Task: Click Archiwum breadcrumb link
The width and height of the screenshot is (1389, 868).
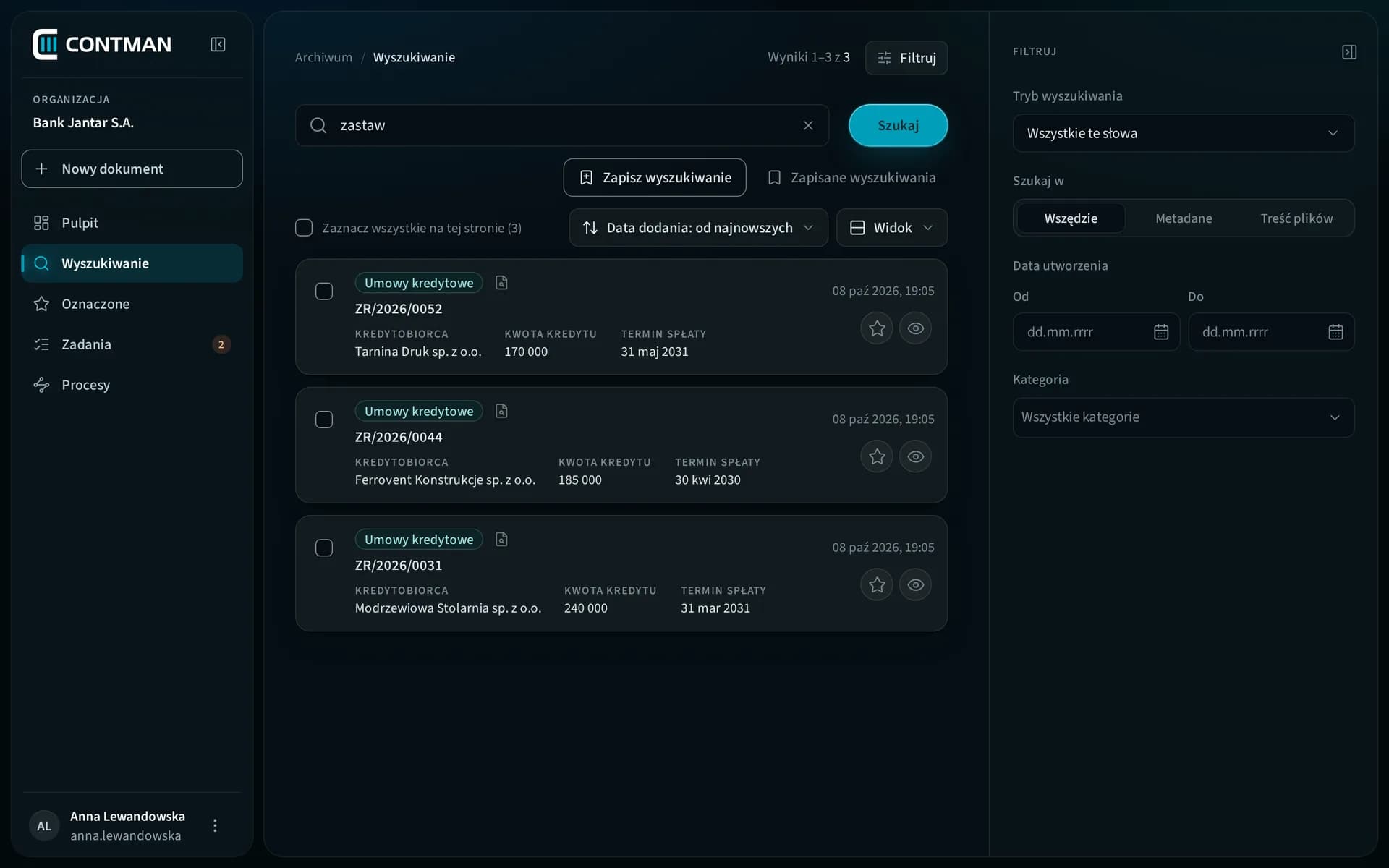Action: (x=323, y=57)
